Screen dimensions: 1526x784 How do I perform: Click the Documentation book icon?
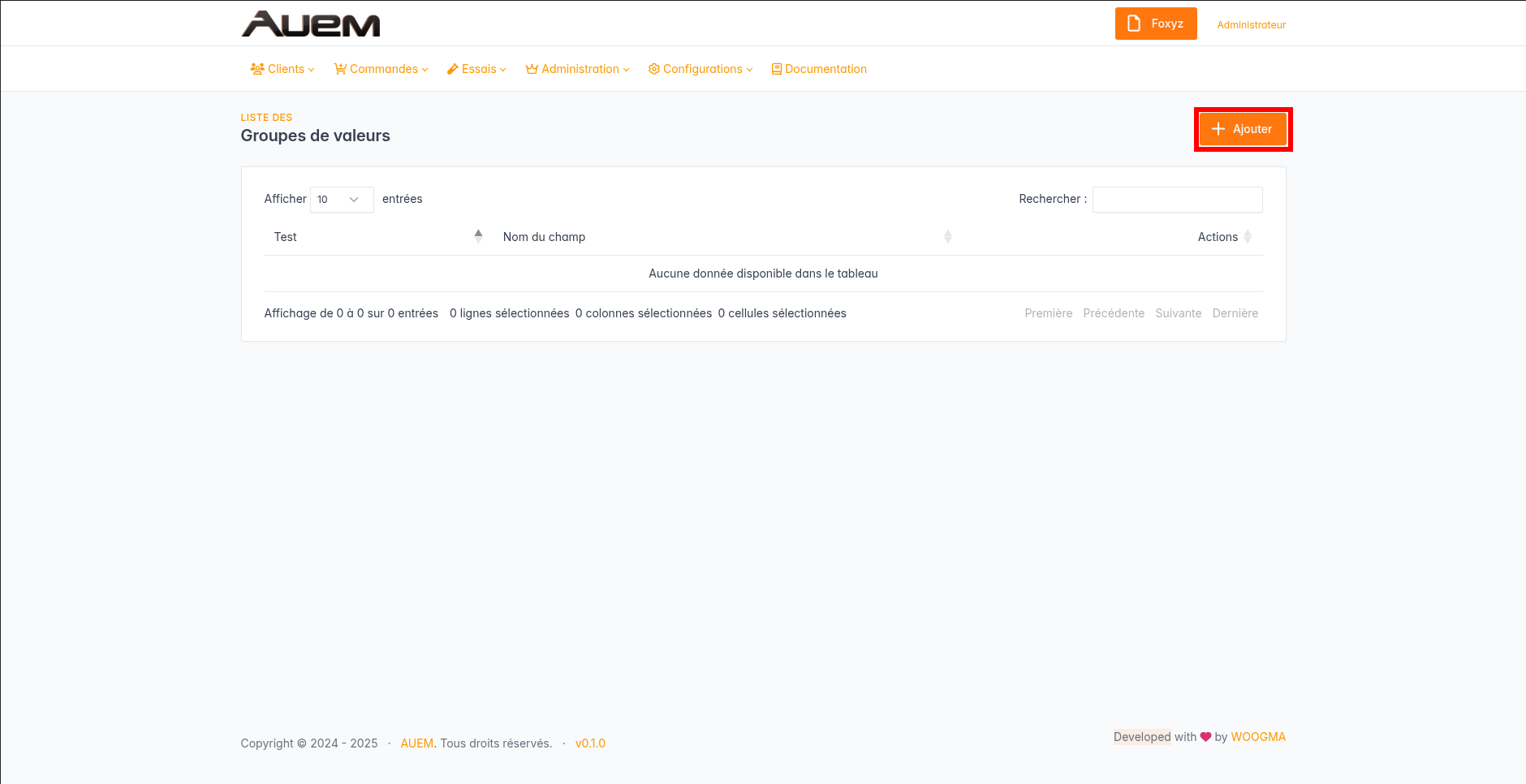click(777, 69)
